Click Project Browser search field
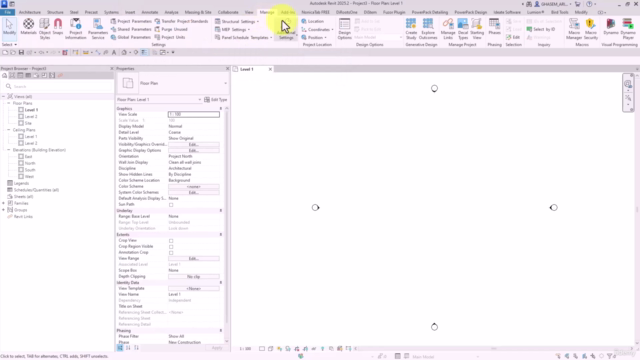 pos(57,87)
